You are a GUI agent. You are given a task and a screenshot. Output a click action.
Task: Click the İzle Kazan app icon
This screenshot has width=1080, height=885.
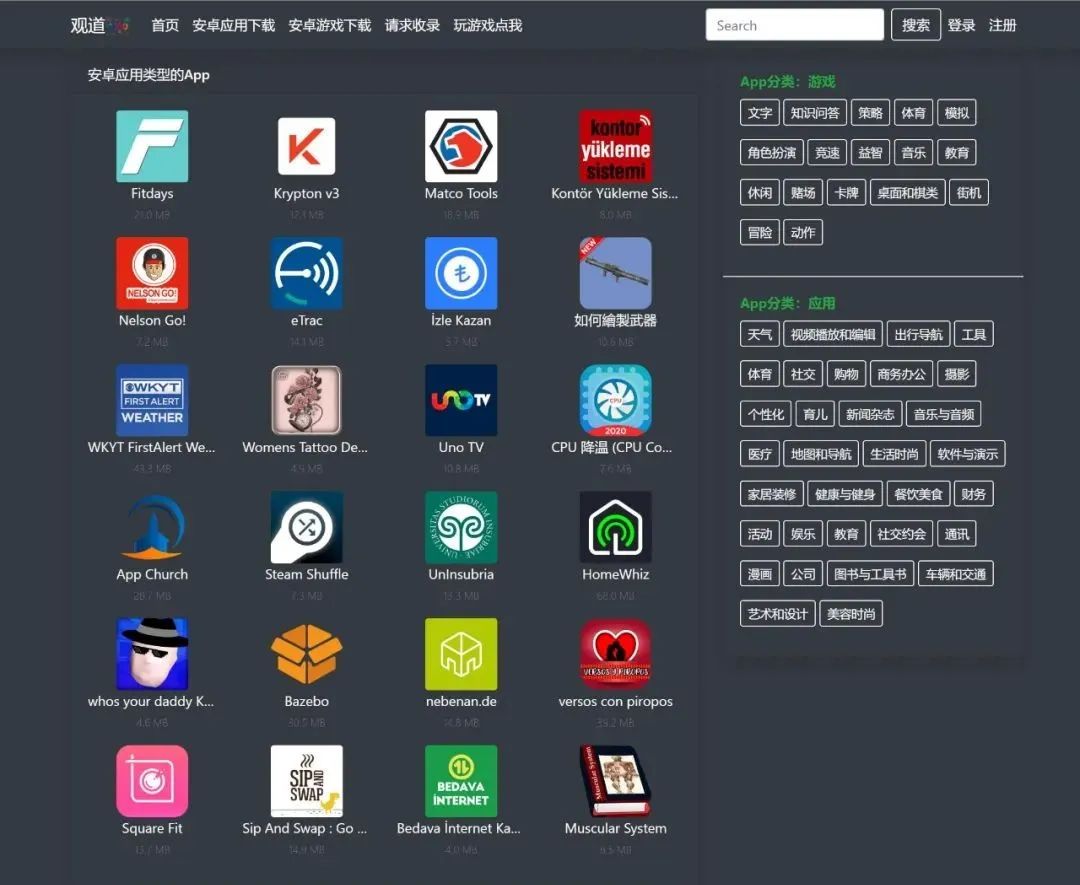[x=461, y=273]
